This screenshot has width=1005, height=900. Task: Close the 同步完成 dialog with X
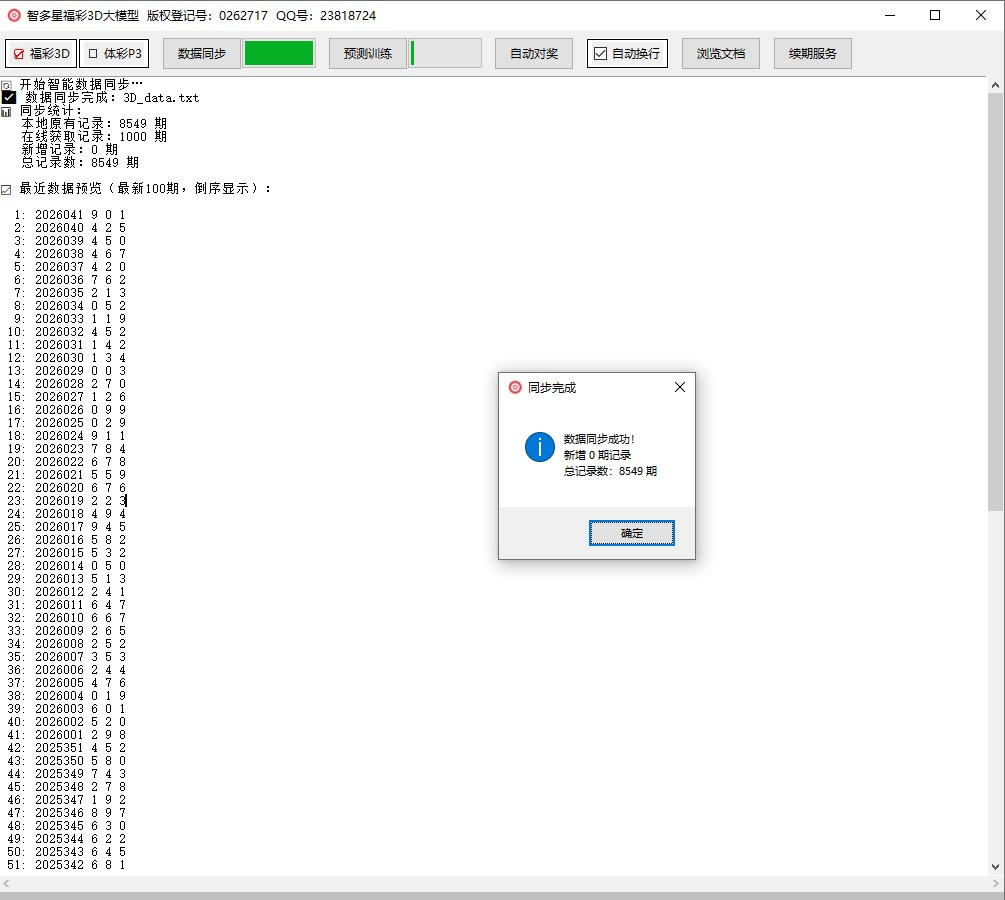pos(680,387)
